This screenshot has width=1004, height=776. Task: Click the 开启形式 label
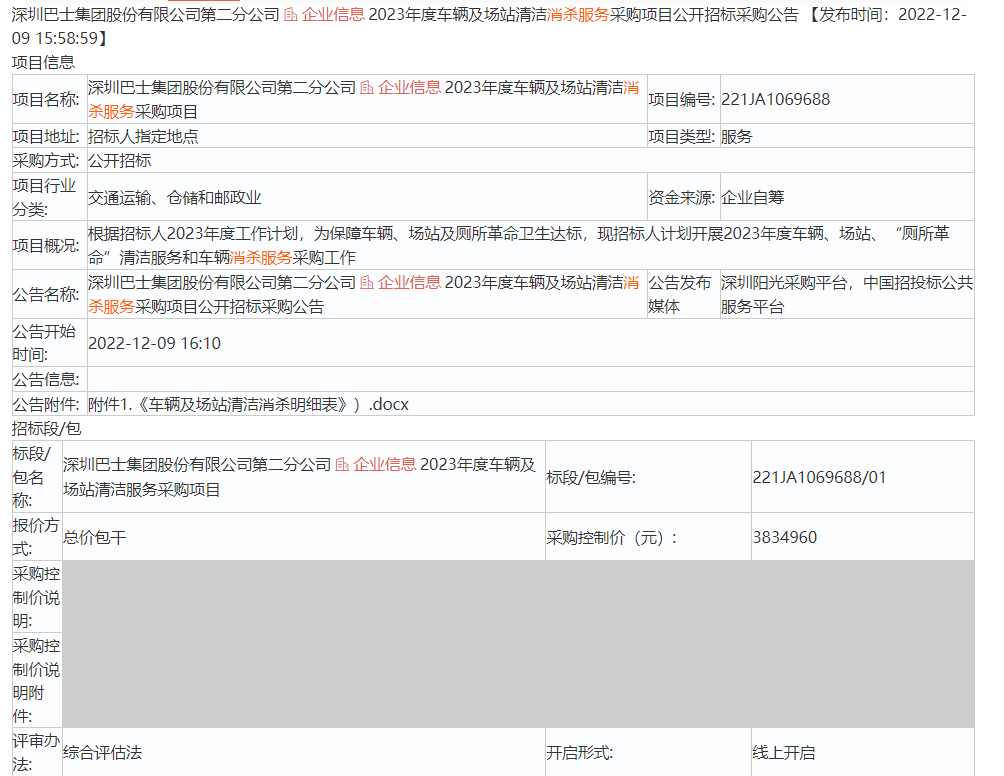click(579, 752)
